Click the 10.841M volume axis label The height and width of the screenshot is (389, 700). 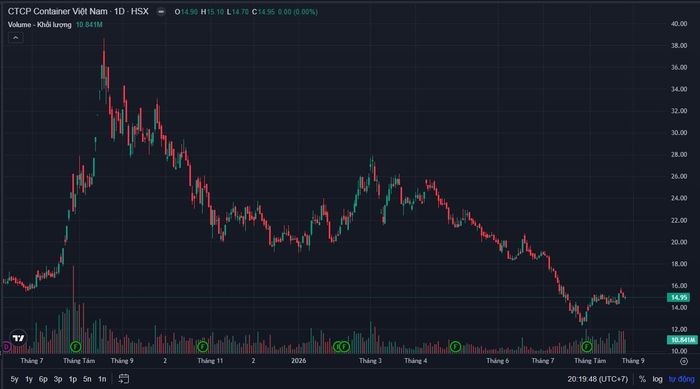coord(682,340)
